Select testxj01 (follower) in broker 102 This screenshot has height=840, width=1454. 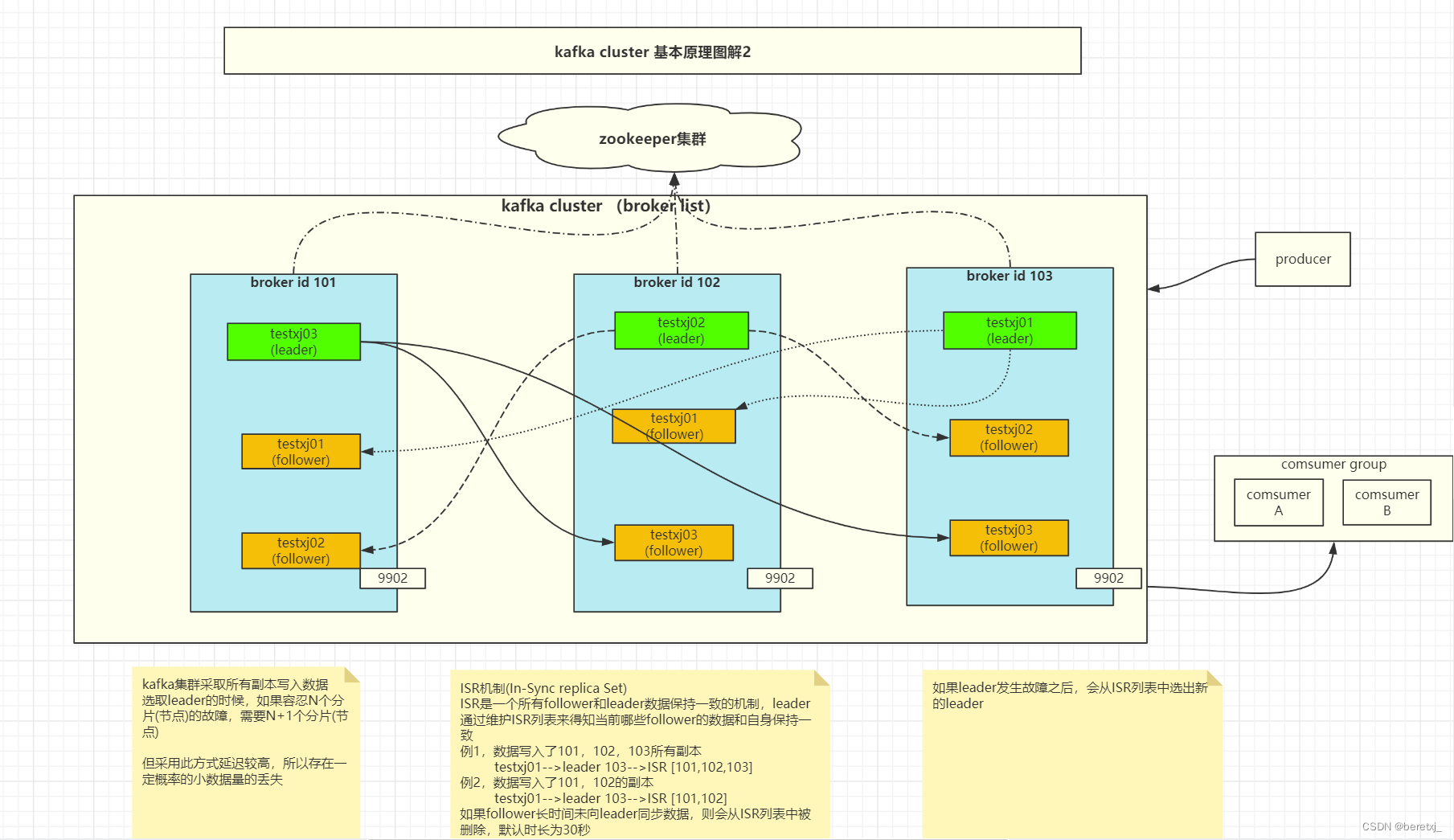pos(674,426)
